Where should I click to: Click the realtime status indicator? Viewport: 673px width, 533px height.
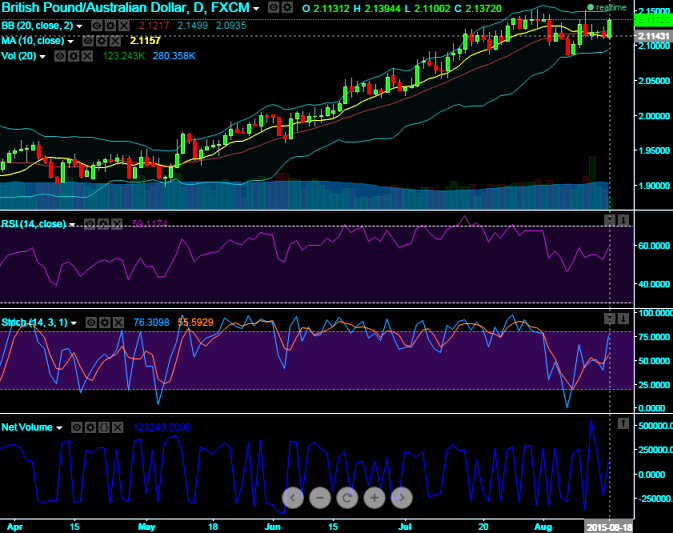click(x=606, y=7)
